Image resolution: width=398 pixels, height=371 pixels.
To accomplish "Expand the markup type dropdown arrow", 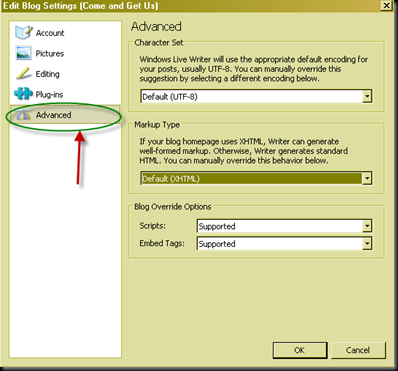I will [367, 179].
